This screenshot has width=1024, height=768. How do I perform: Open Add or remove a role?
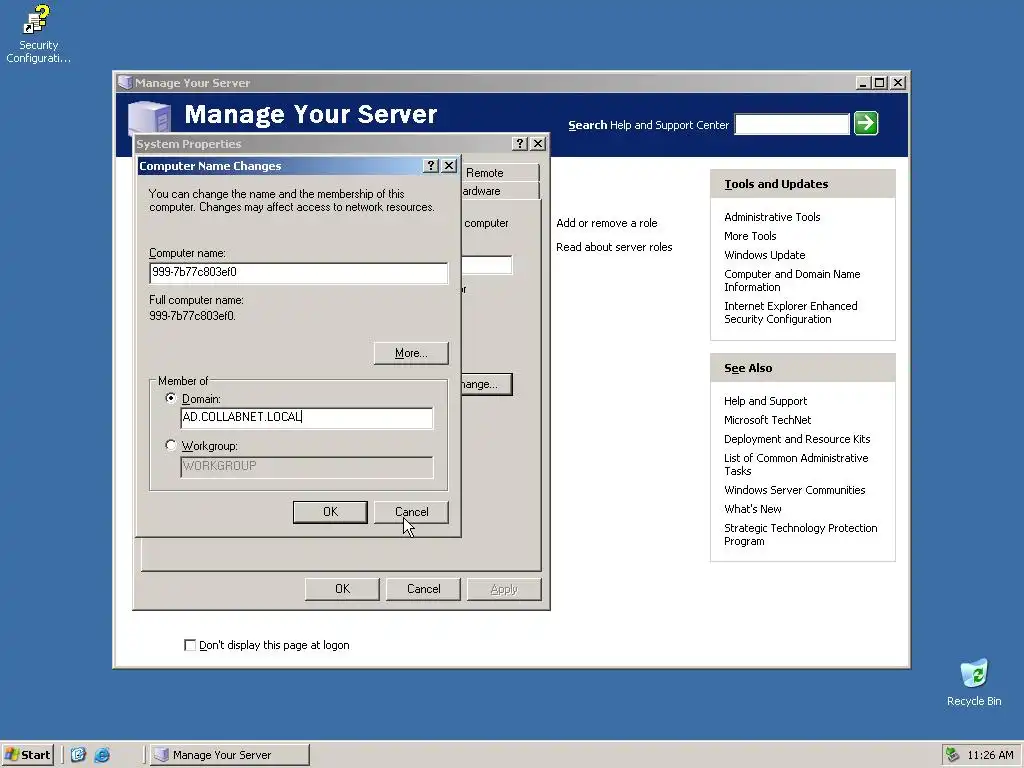click(607, 223)
